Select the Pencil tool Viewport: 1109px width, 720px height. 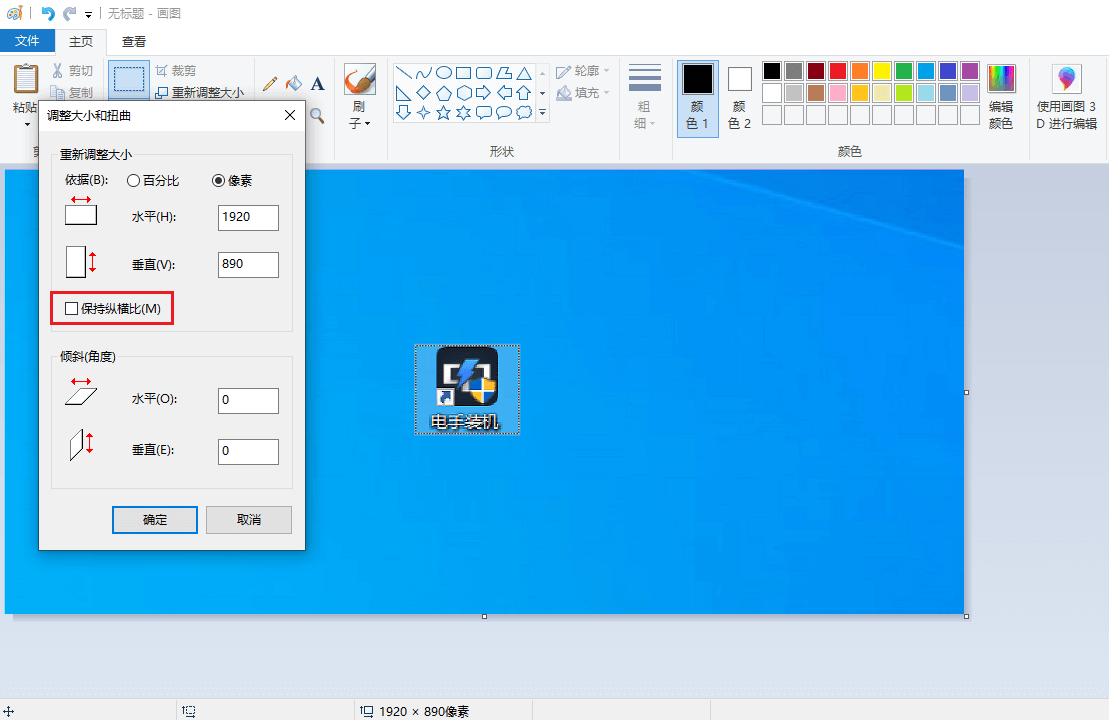point(270,84)
